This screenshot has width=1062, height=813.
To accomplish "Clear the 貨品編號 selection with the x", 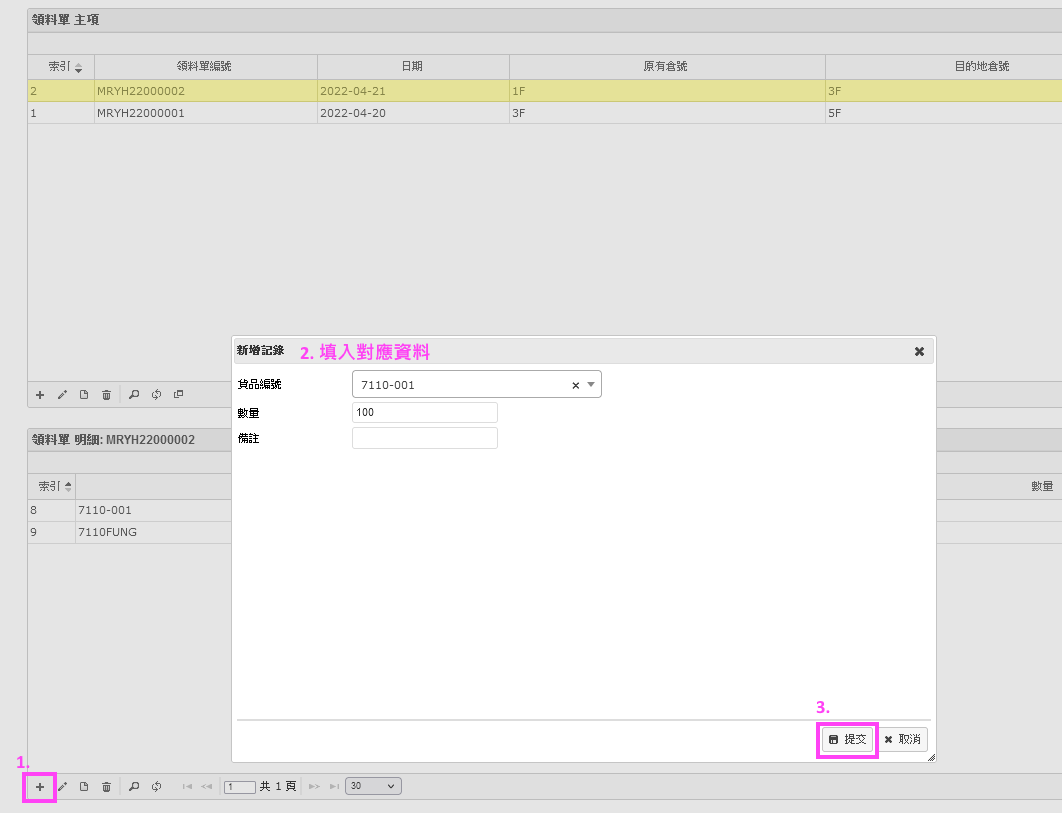I will [575, 385].
